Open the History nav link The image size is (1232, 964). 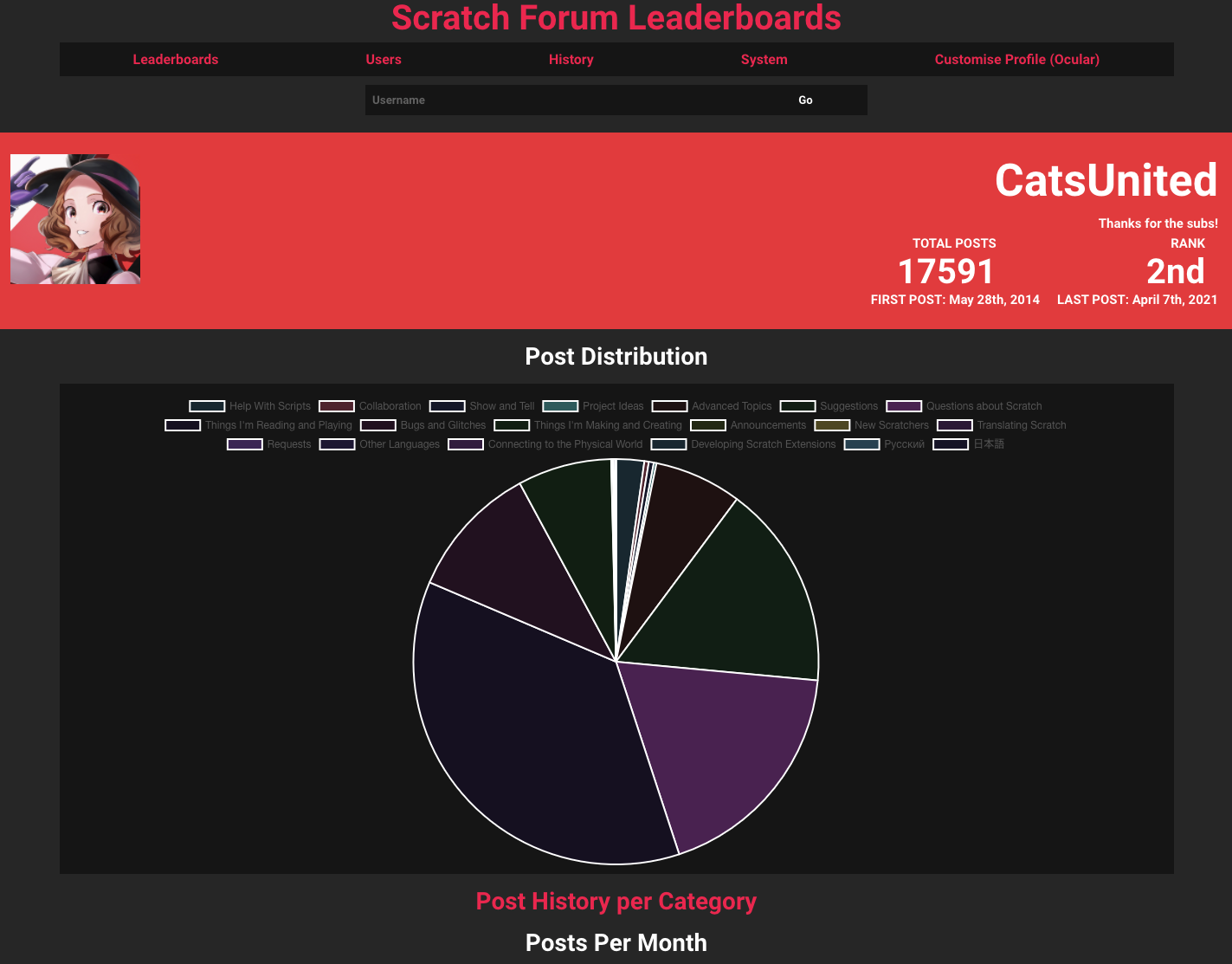coord(571,60)
